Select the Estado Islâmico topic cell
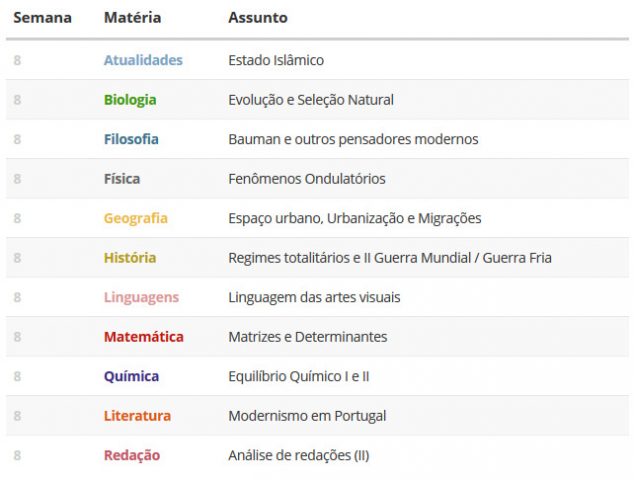 pos(276,60)
